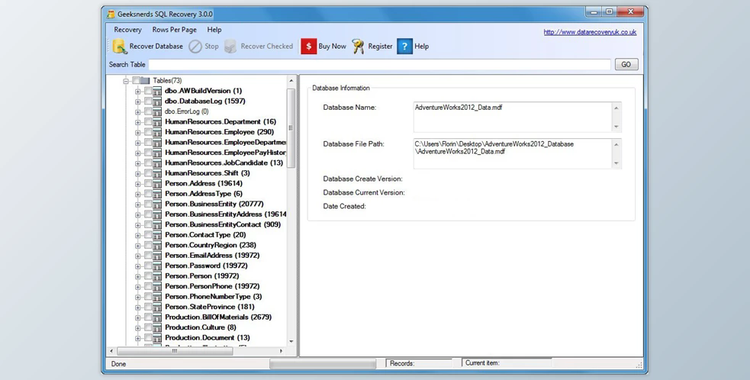This screenshot has width=750, height=380.
Task: Click the Stop toolbar icon
Action: point(195,46)
